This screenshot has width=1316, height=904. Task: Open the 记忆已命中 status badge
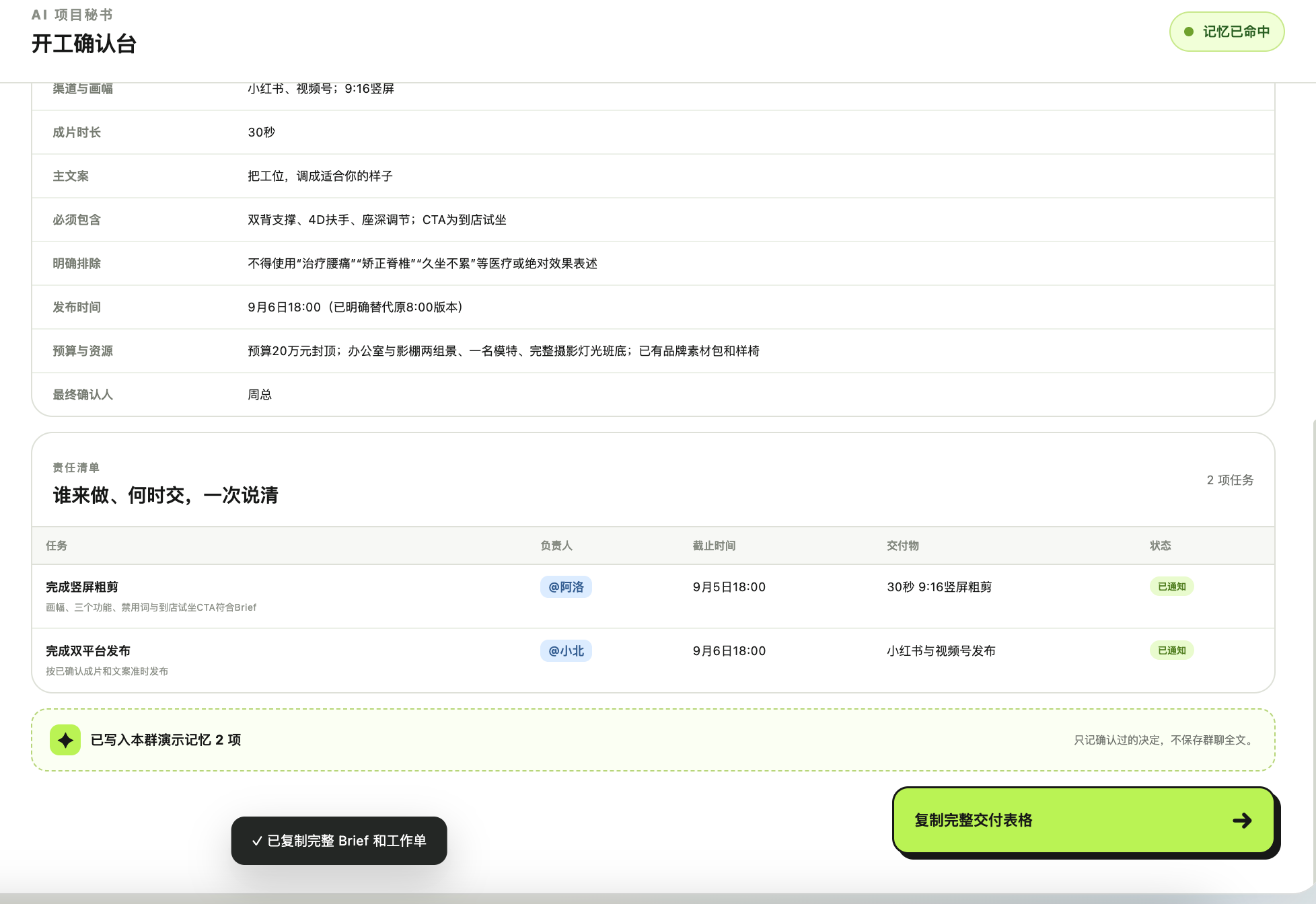1227,32
